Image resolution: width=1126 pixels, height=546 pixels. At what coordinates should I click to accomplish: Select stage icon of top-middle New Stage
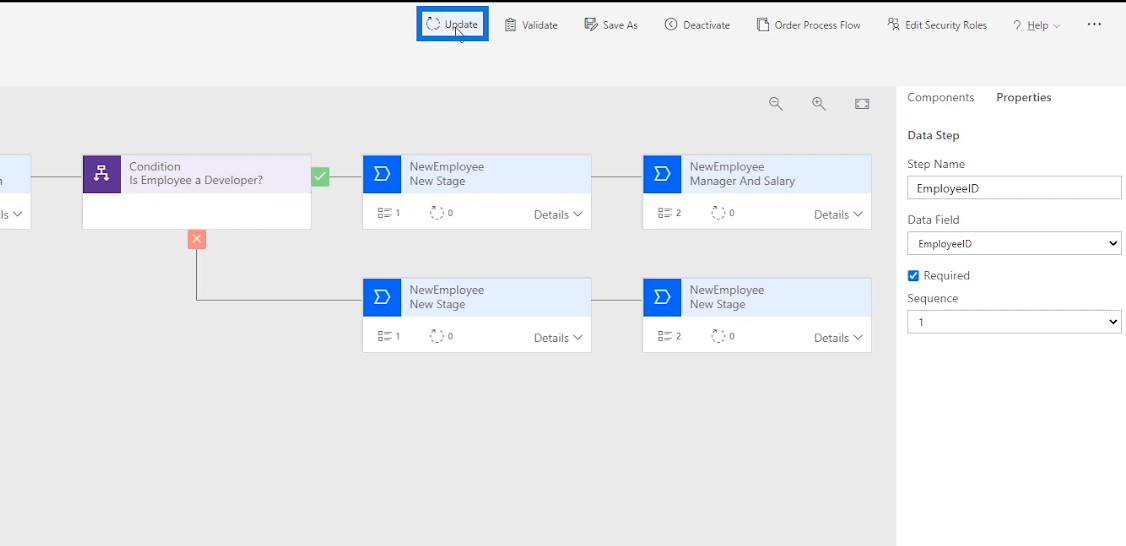pyautogui.click(x=382, y=174)
